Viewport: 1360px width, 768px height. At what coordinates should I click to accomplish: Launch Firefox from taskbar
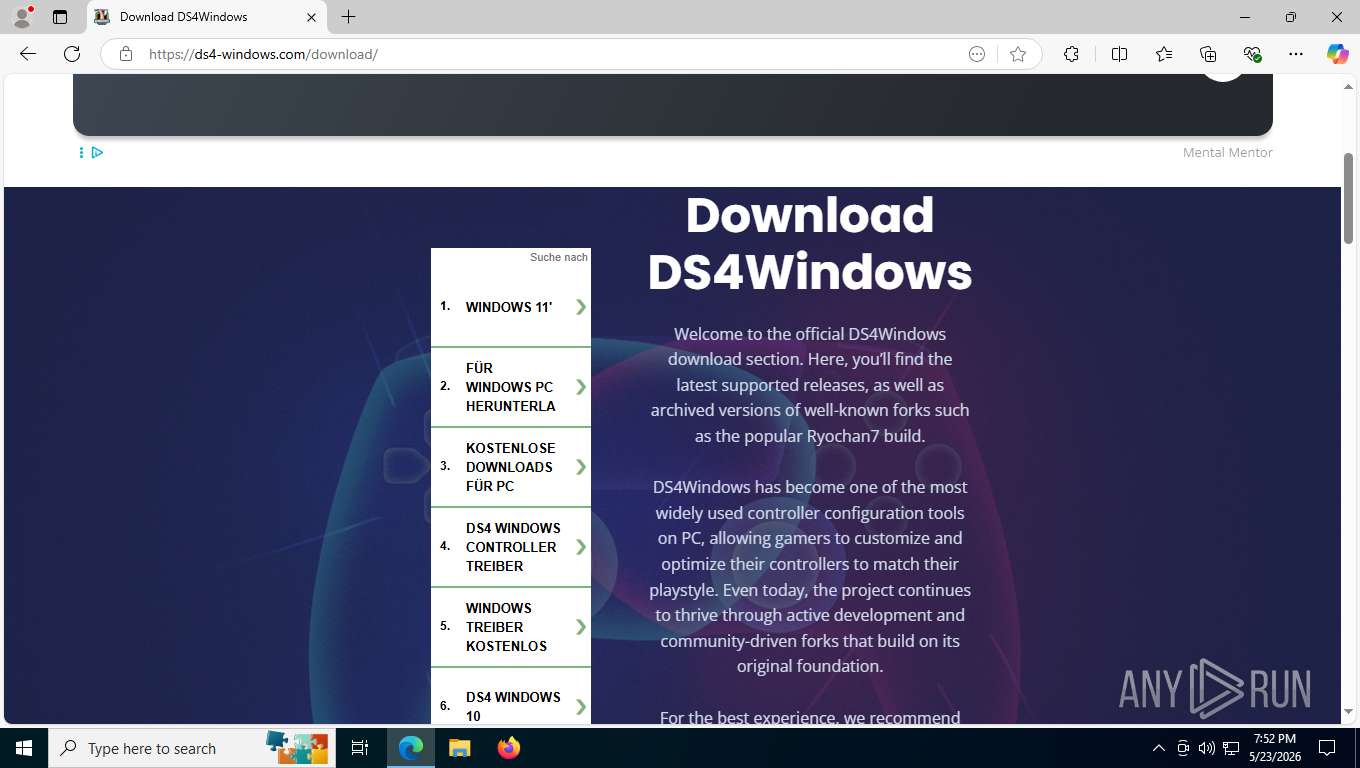click(x=509, y=748)
